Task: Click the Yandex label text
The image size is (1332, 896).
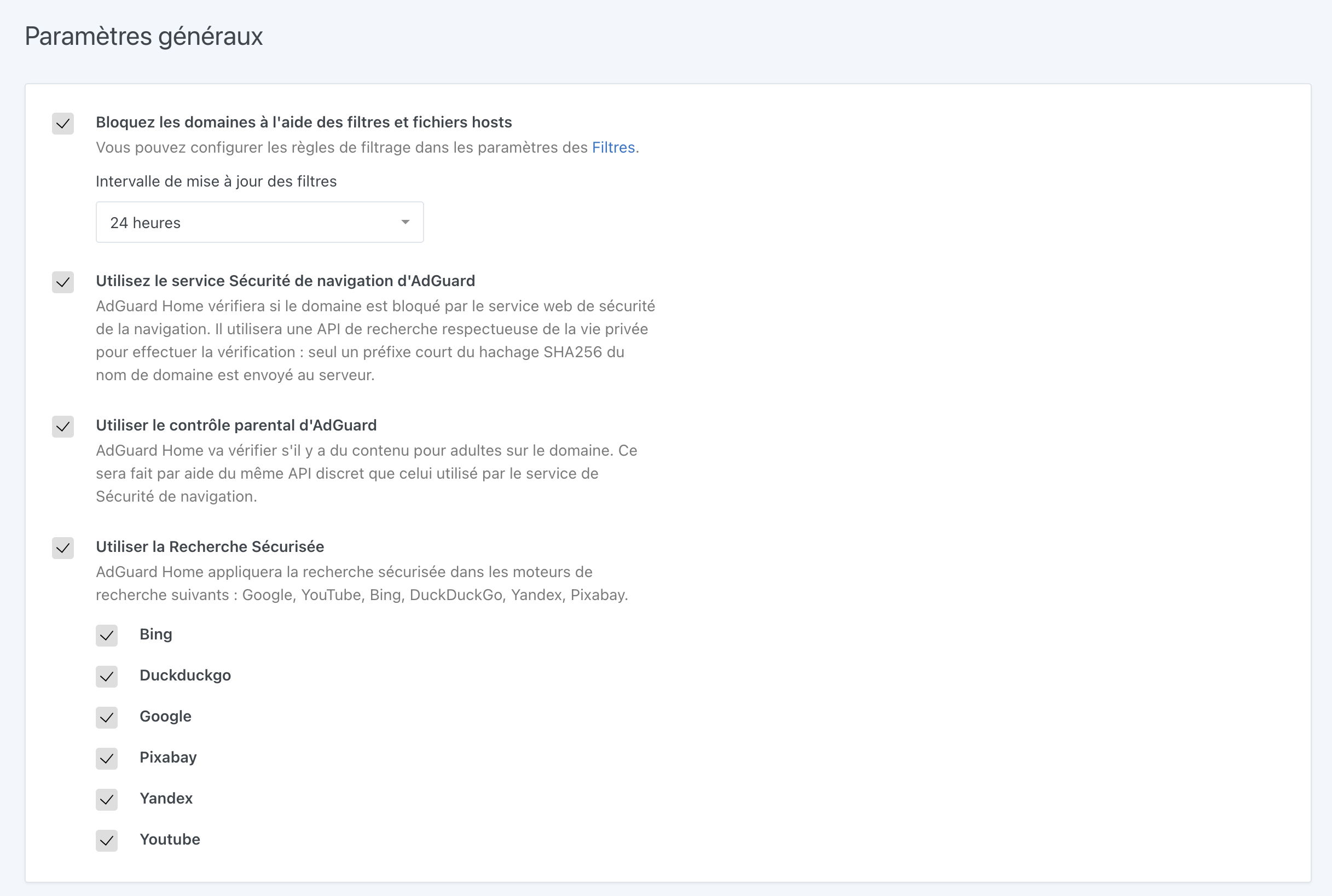Action: click(x=166, y=798)
